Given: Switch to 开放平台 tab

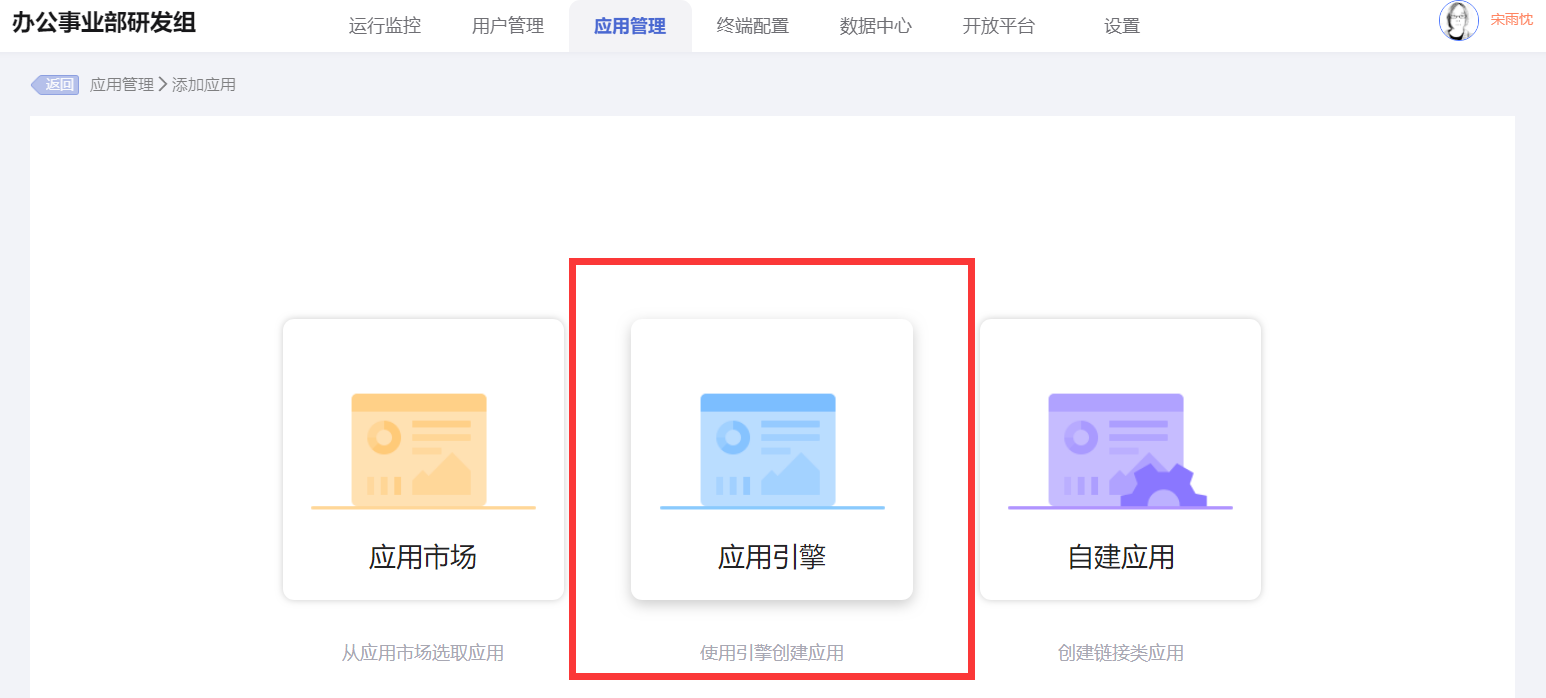Looking at the screenshot, I should coord(999,26).
